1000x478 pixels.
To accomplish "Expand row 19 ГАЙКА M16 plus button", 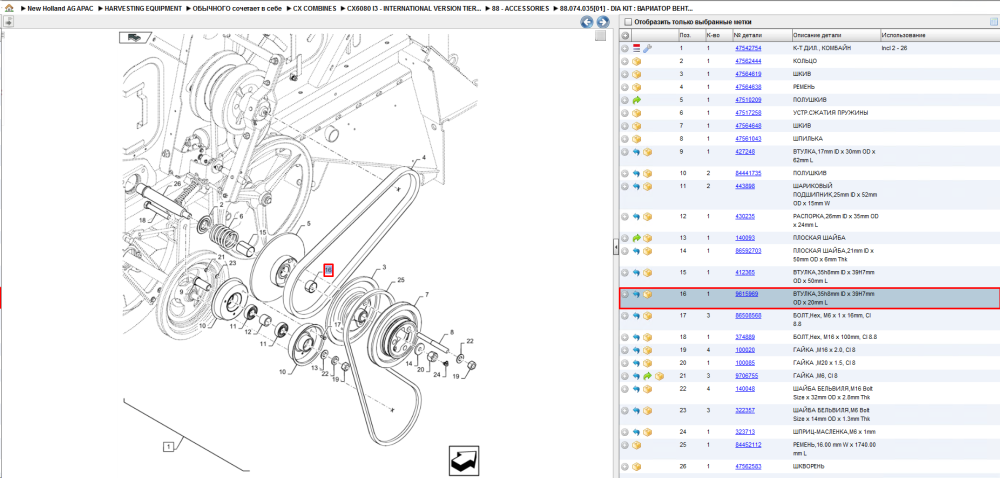I will coord(625,350).
